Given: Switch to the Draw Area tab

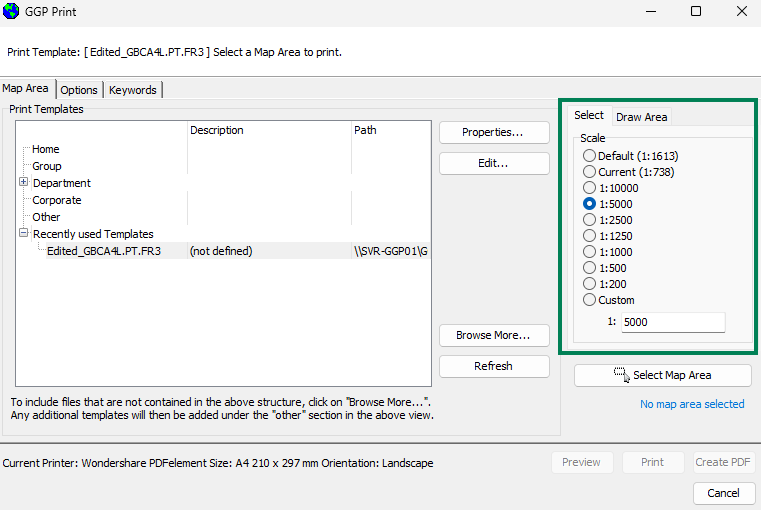Looking at the screenshot, I should (x=642, y=117).
